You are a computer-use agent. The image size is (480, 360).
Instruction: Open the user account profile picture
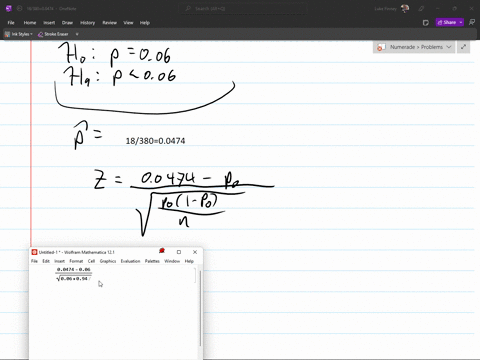[405, 8]
